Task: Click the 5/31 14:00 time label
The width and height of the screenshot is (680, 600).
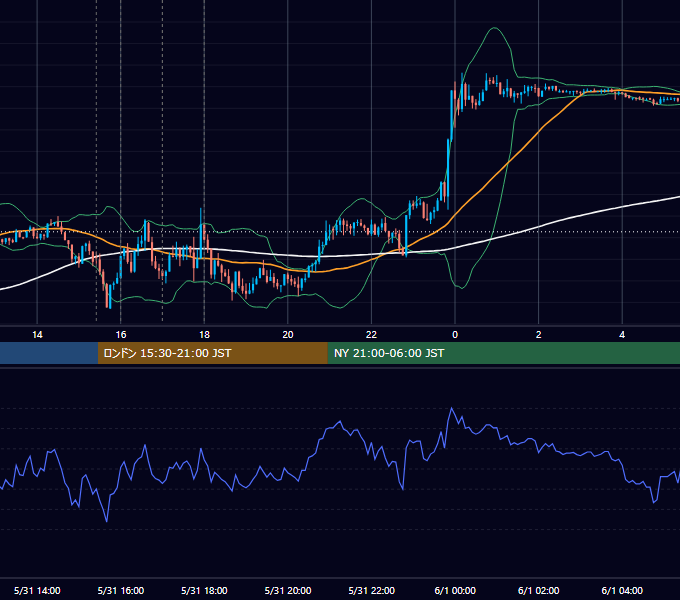Action: (x=37, y=590)
